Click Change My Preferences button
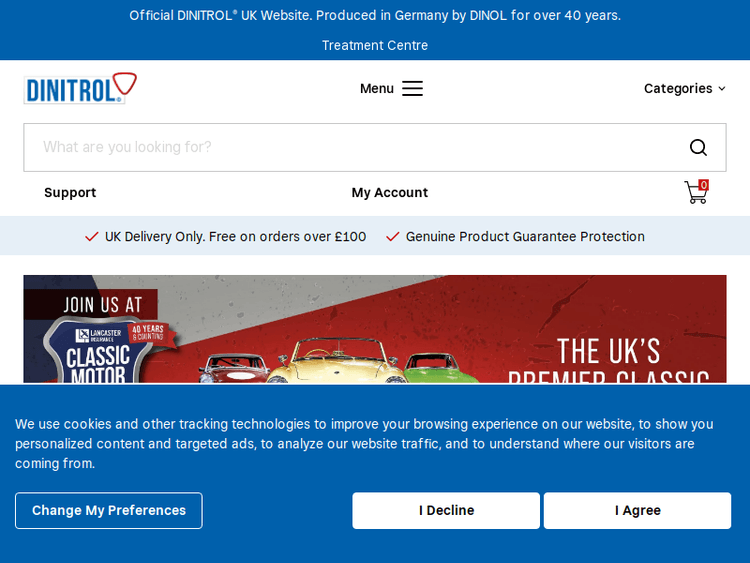This screenshot has width=750, height=563. click(x=109, y=510)
